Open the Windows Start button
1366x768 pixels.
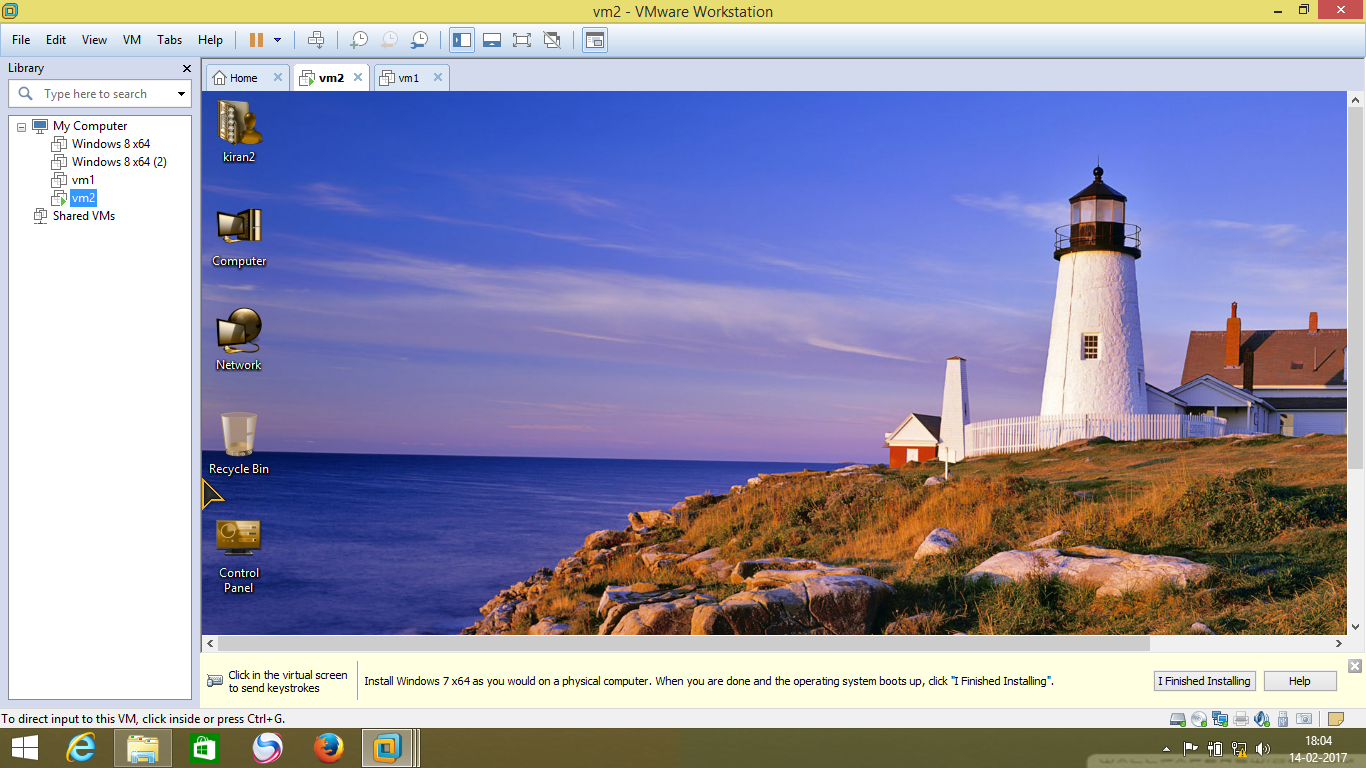(25, 748)
